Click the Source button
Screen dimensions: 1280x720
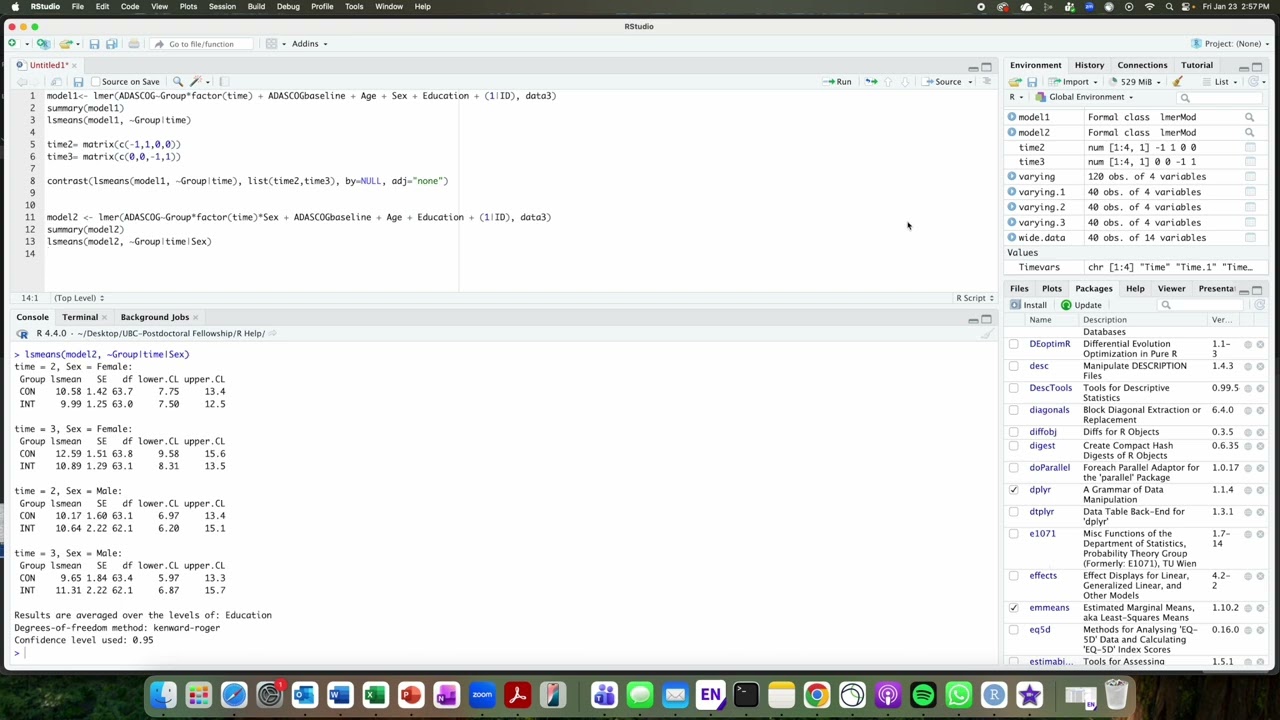(942, 82)
